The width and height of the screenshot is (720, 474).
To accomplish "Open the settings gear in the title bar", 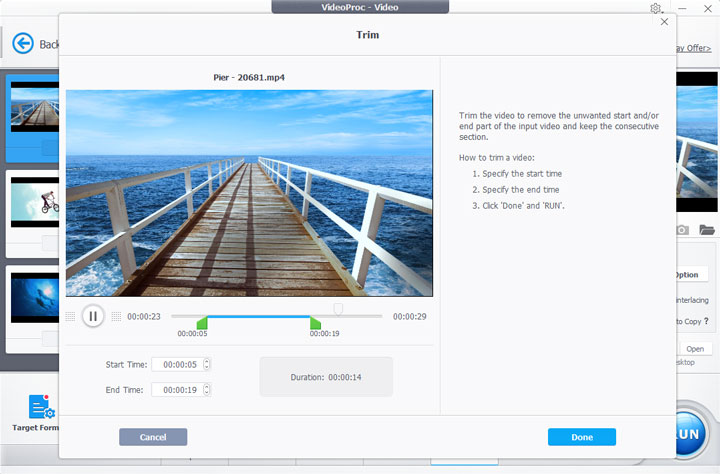I will 655,8.
